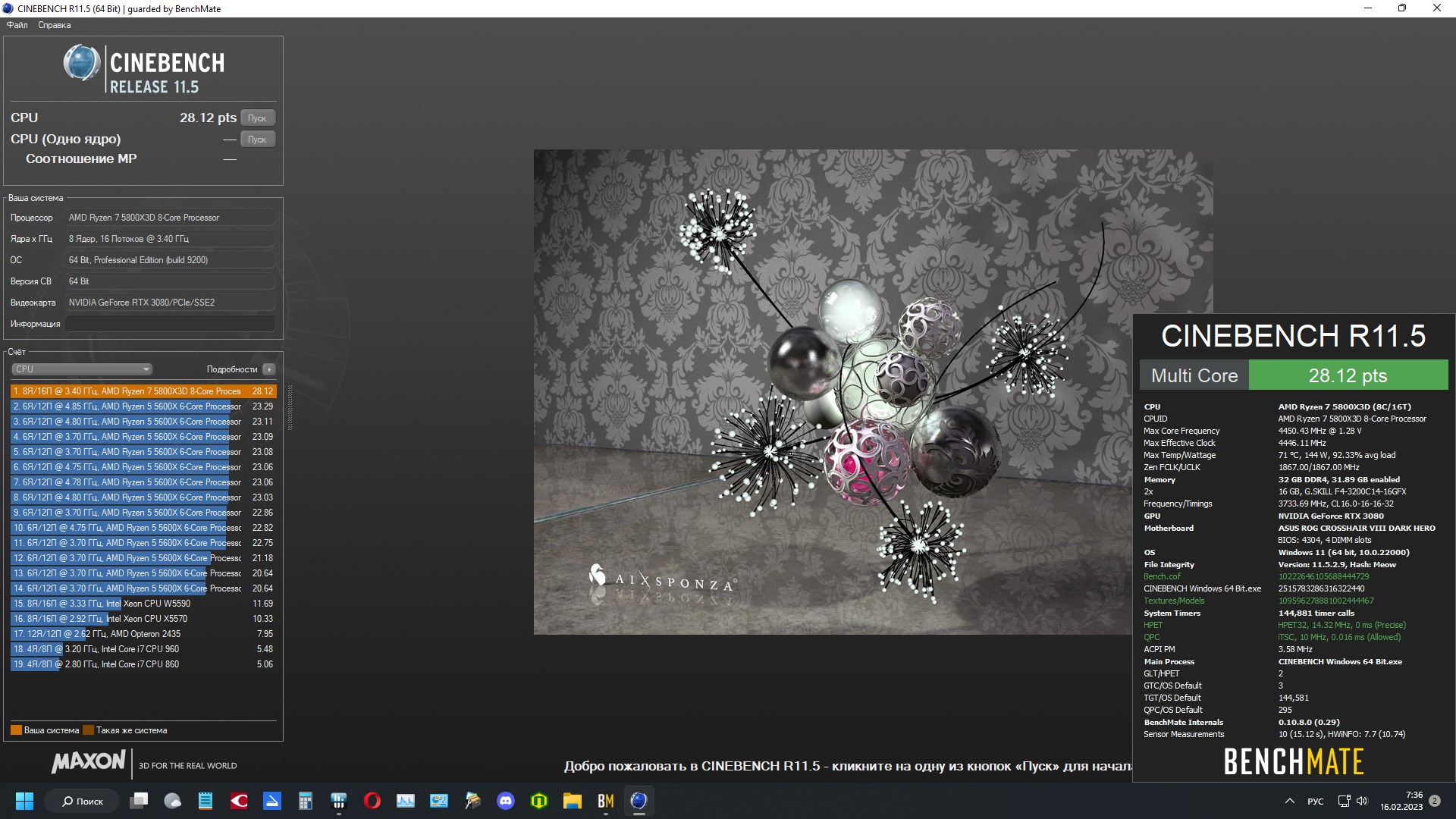The height and width of the screenshot is (819, 1456).
Task: Open network settings tray icon
Action: coord(1344,801)
